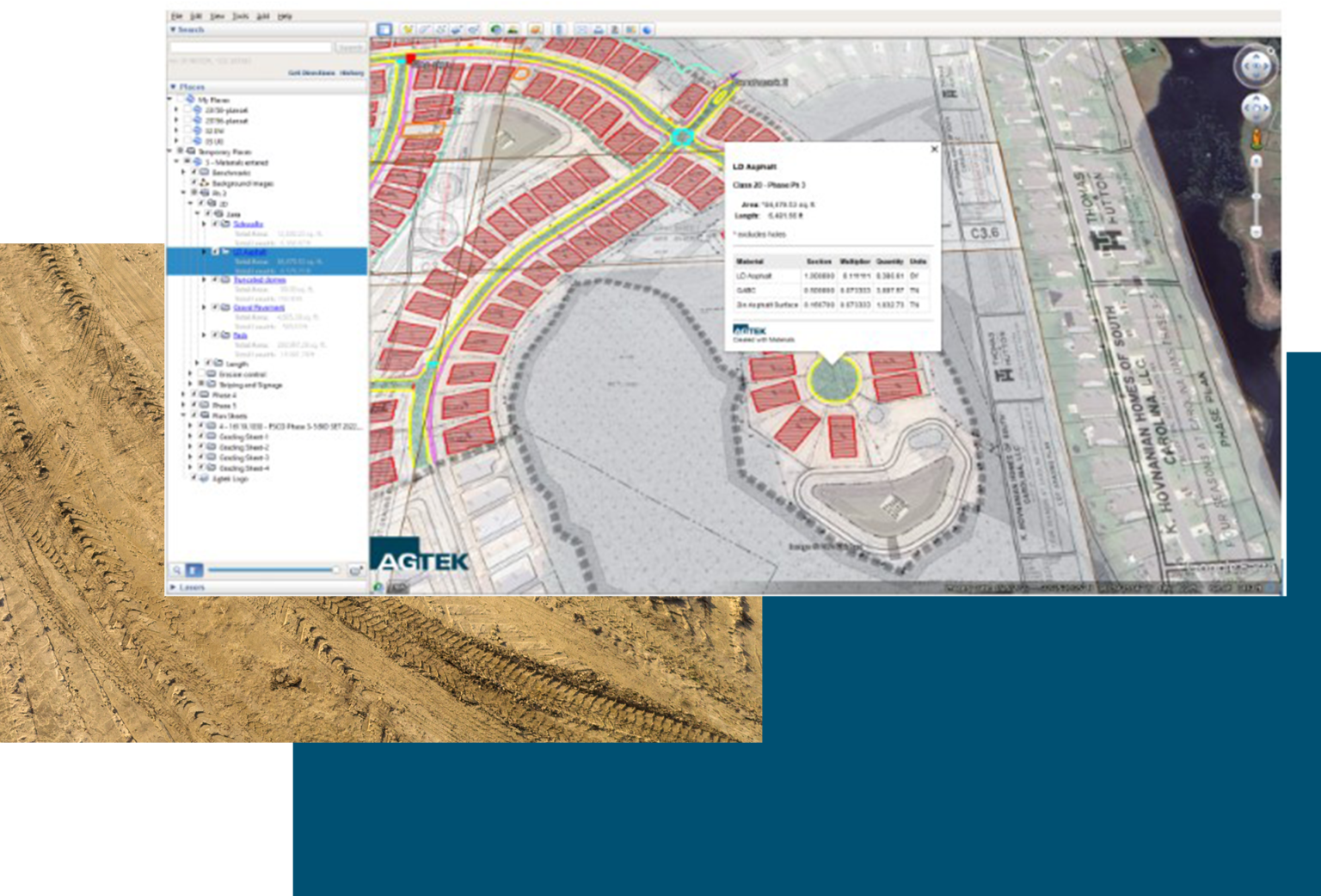Click the Add Placemark pushpin icon
This screenshot has height=896, width=1321.
408,29
